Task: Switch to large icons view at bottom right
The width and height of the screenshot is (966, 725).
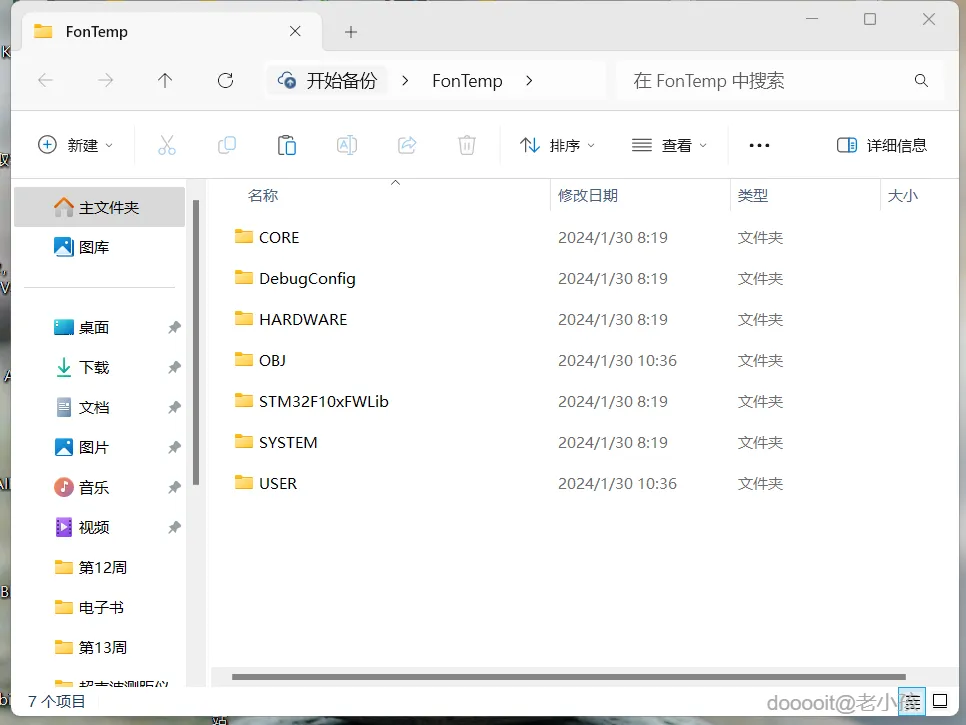Action: click(938, 701)
